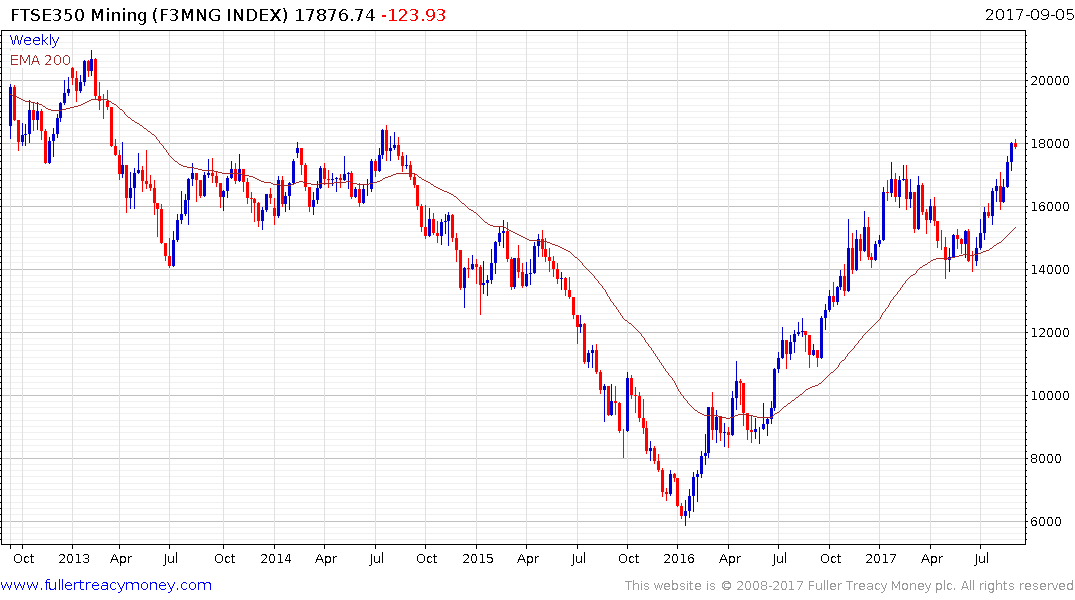The image size is (1075, 600).
Task: Click the 2016 year label on time axis
Action: 679,558
